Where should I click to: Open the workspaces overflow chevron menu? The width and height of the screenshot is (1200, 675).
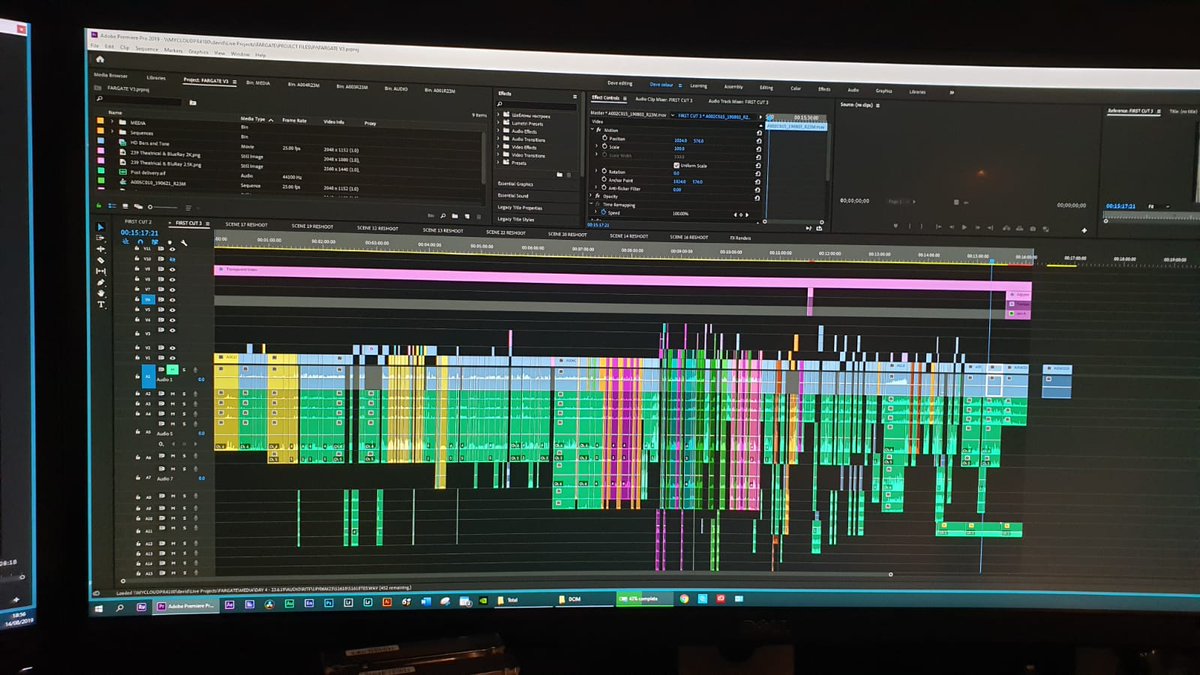[x=952, y=92]
